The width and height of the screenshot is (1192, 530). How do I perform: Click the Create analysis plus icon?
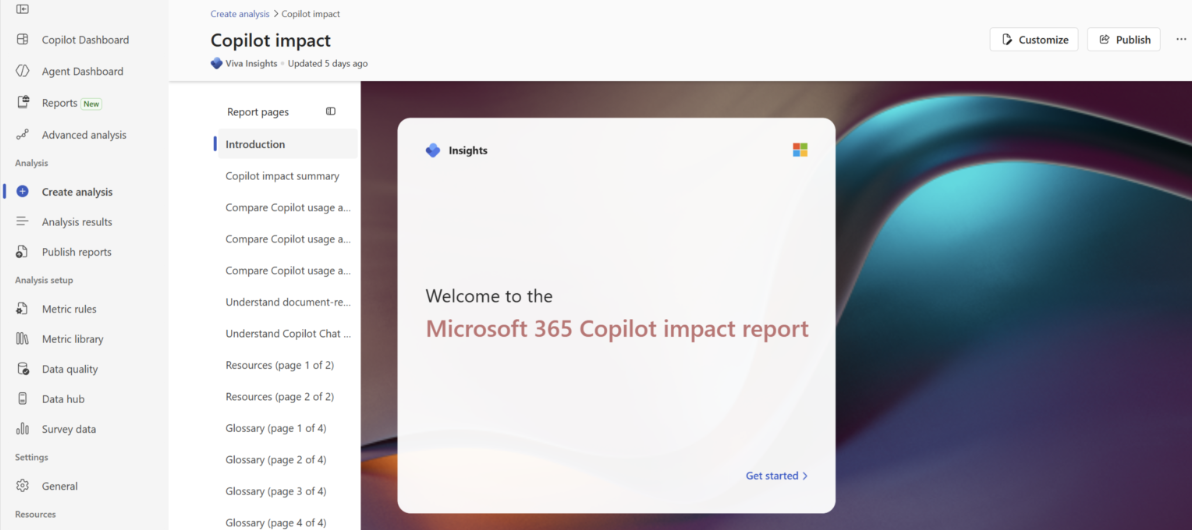tap(23, 192)
